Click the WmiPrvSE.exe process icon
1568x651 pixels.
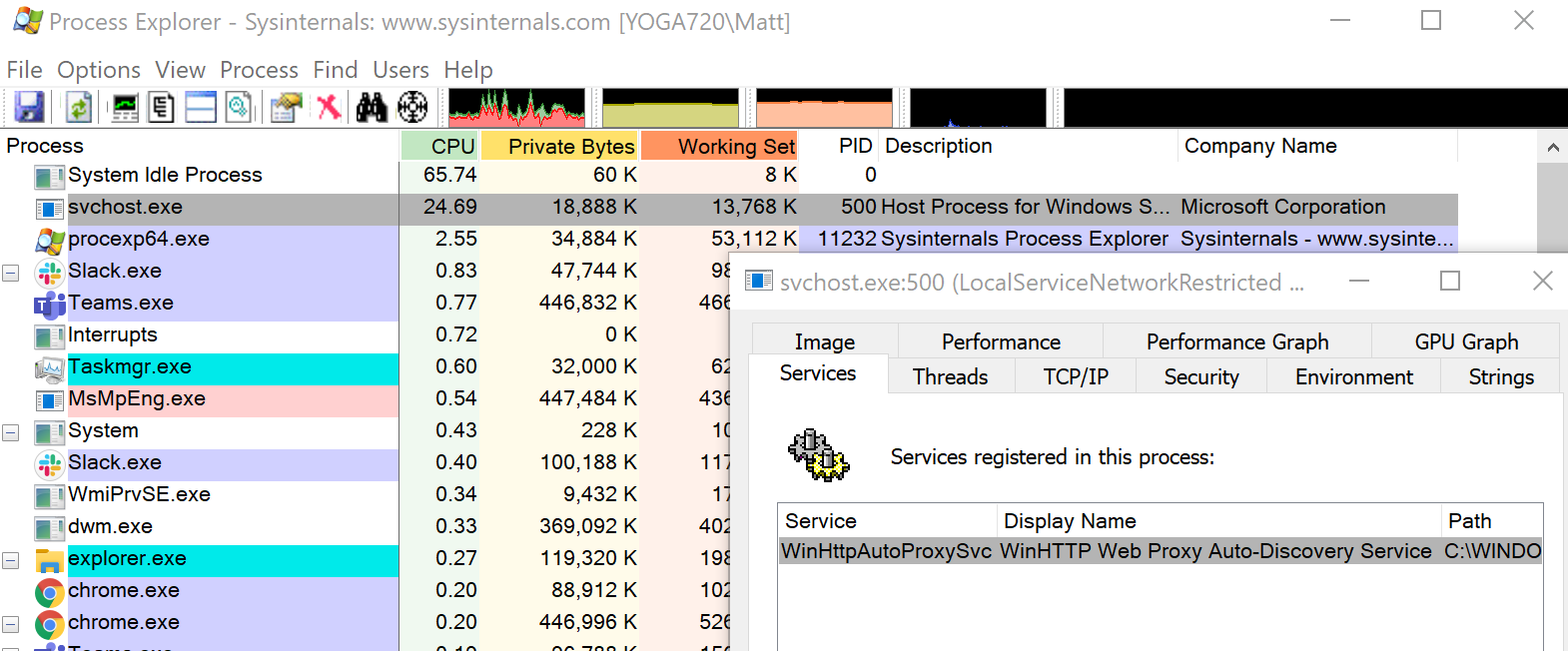[49, 496]
